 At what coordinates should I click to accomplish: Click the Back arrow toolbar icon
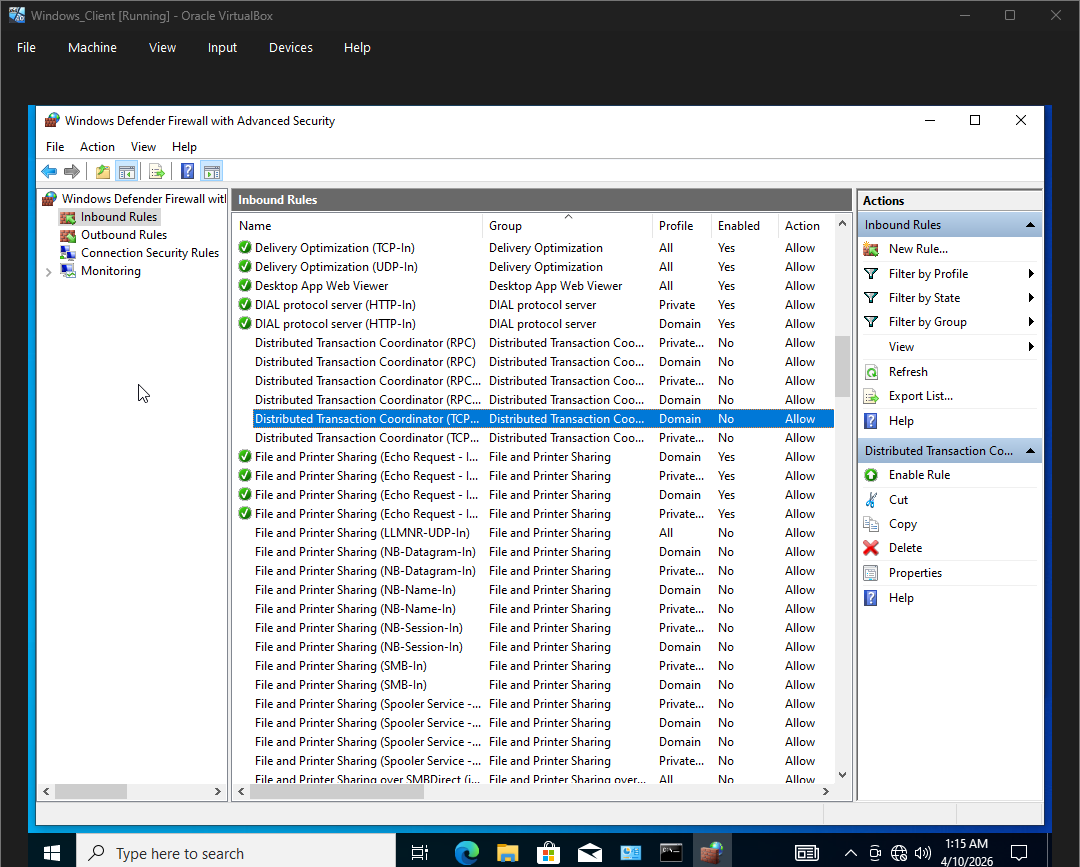click(49, 171)
